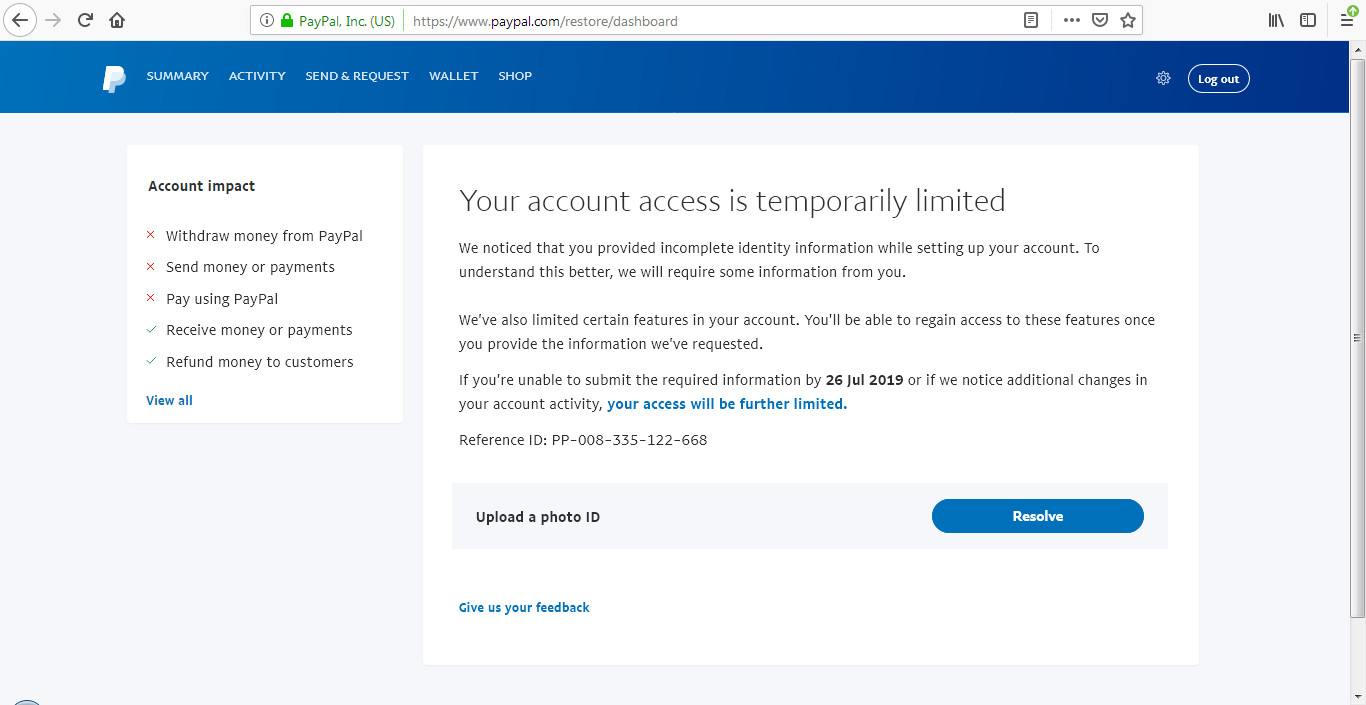Click the PayPal logo
This screenshot has width=1366, height=705.
(114, 78)
